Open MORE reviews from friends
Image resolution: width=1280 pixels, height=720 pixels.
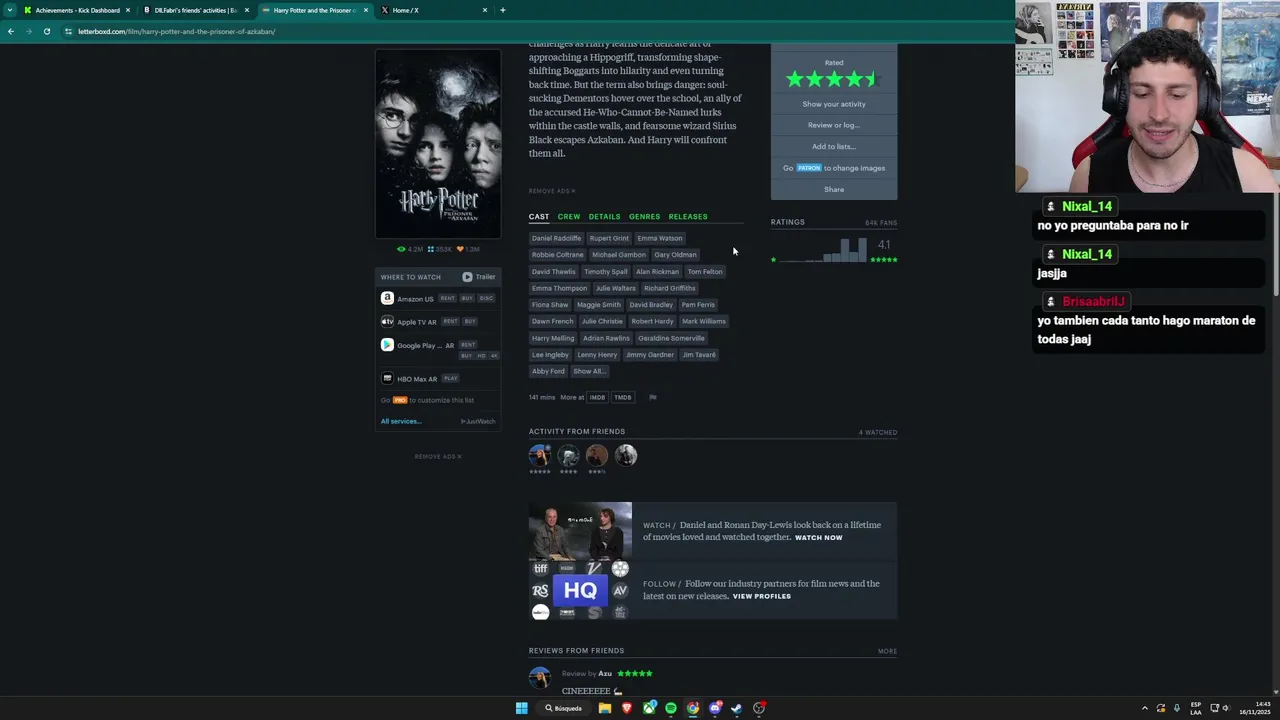[x=887, y=651]
